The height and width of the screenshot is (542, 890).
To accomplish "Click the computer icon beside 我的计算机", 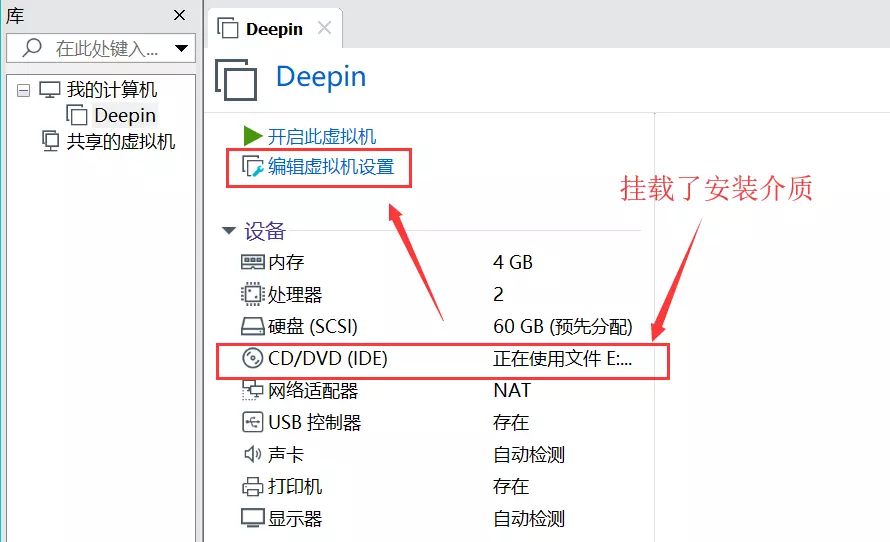I will pos(49,90).
